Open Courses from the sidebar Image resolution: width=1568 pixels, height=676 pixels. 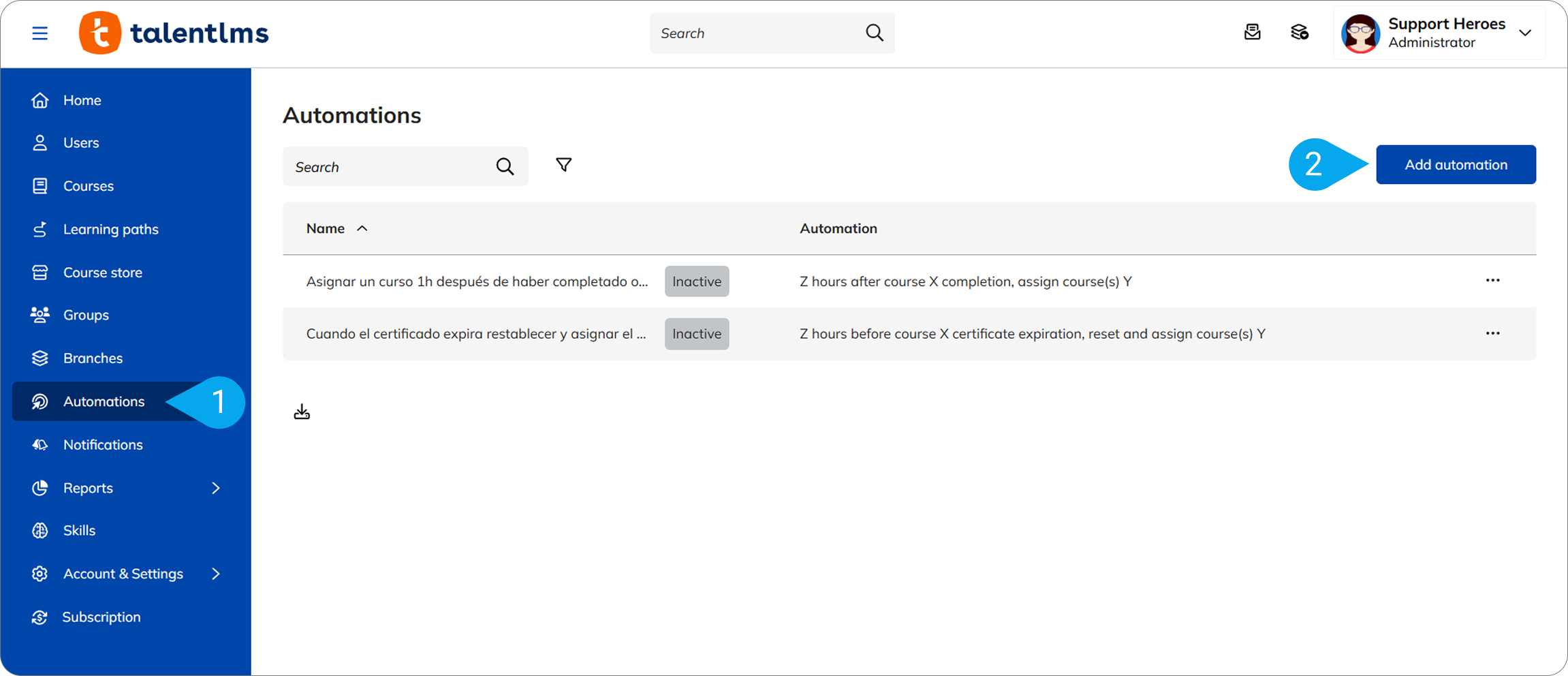point(88,186)
